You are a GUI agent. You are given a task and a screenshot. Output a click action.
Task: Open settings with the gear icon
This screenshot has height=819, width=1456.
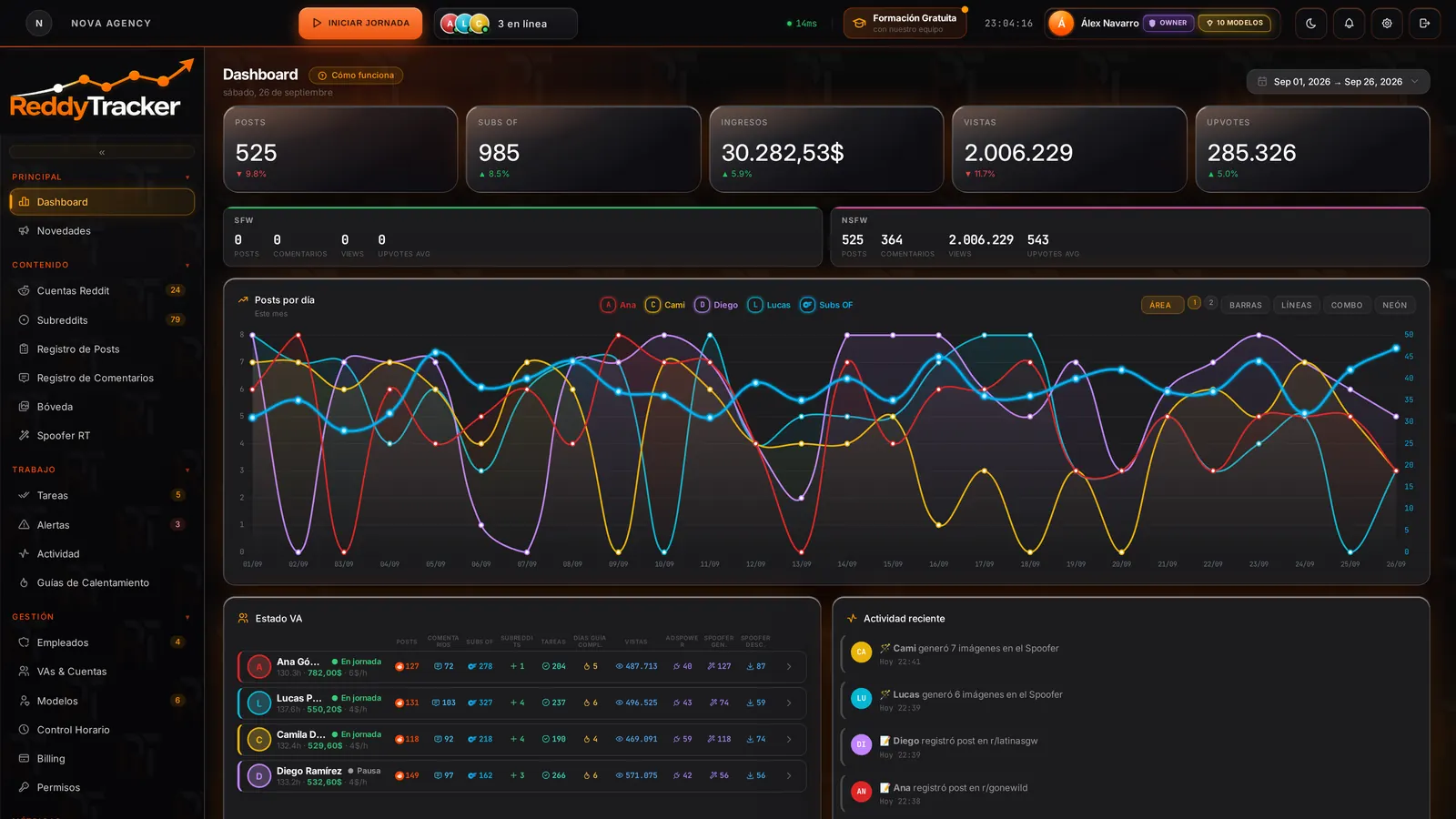pos(1387,24)
